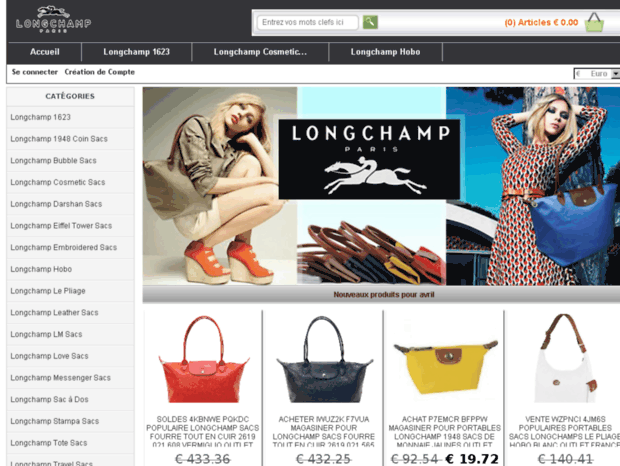620x466 pixels.
Task: Click the 'Se connecter' link
Action: pos(35,72)
